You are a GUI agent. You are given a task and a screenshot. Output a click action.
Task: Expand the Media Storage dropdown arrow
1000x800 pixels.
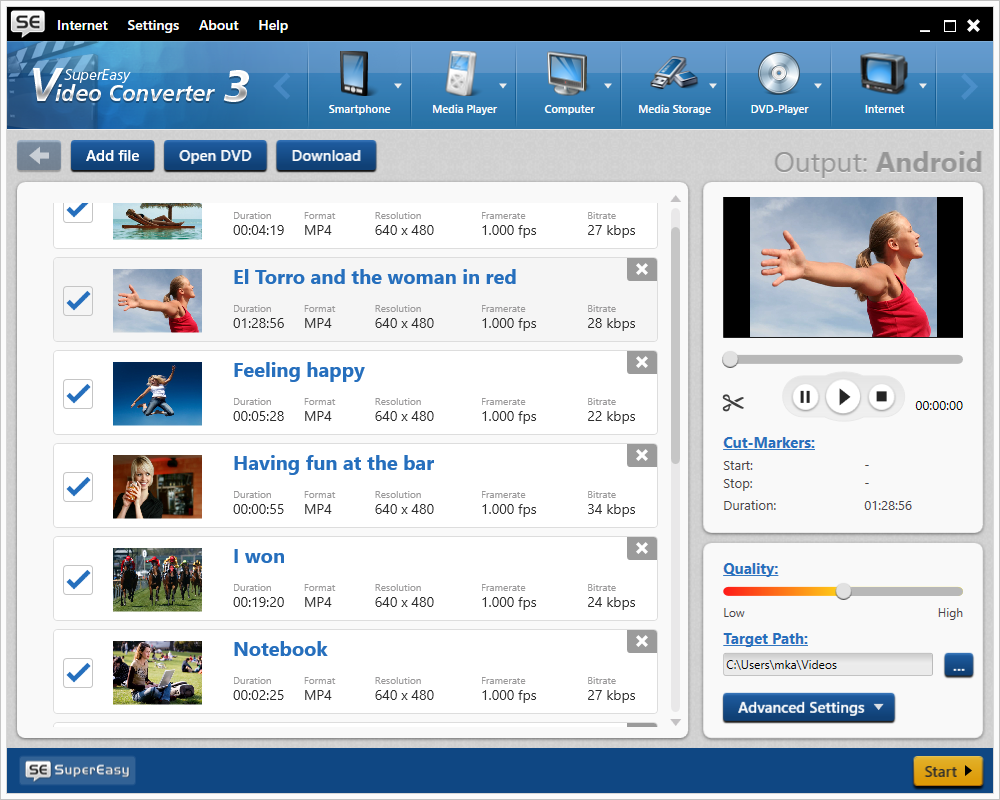tap(713, 85)
